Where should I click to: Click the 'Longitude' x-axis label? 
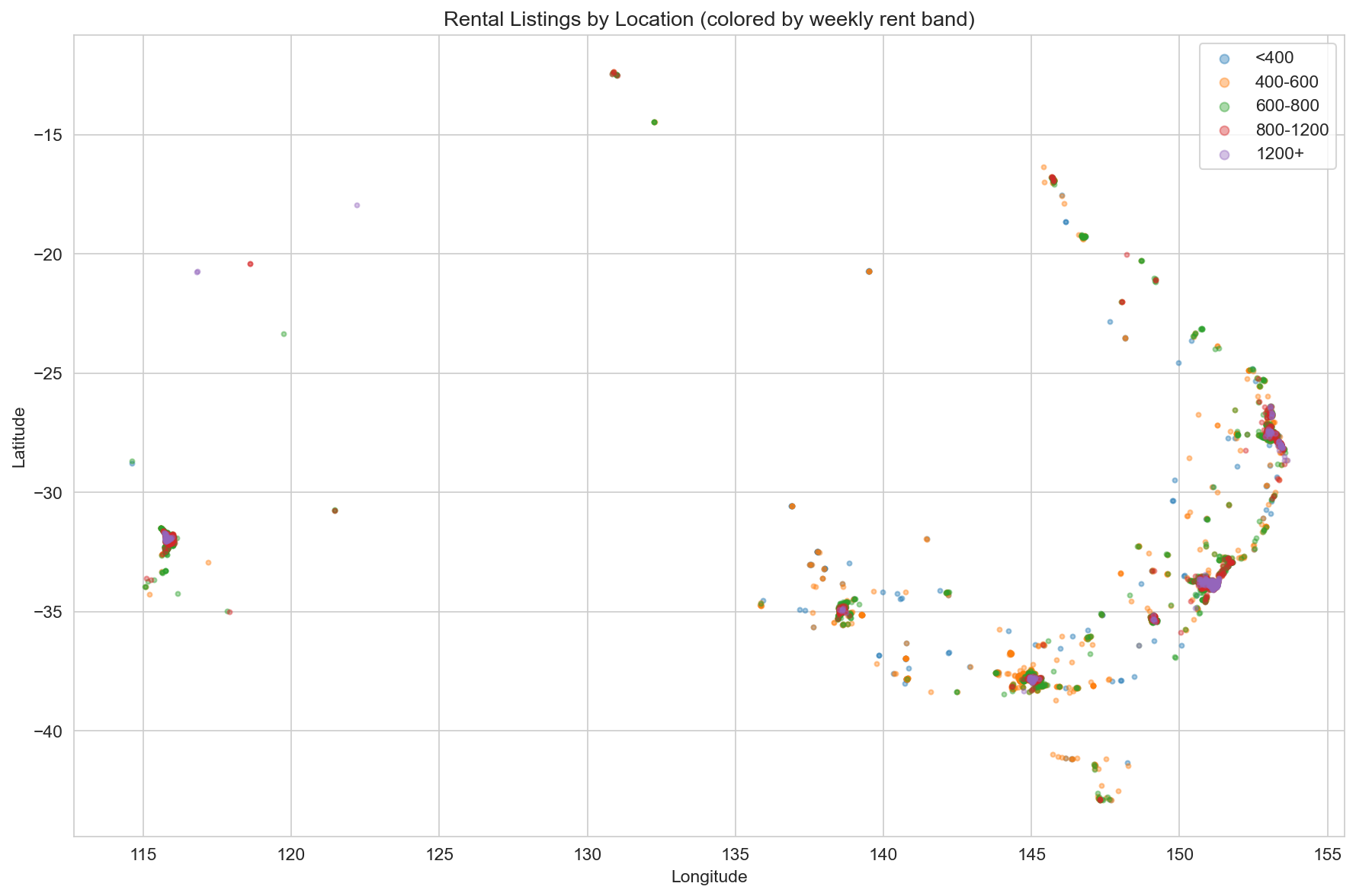[x=709, y=877]
